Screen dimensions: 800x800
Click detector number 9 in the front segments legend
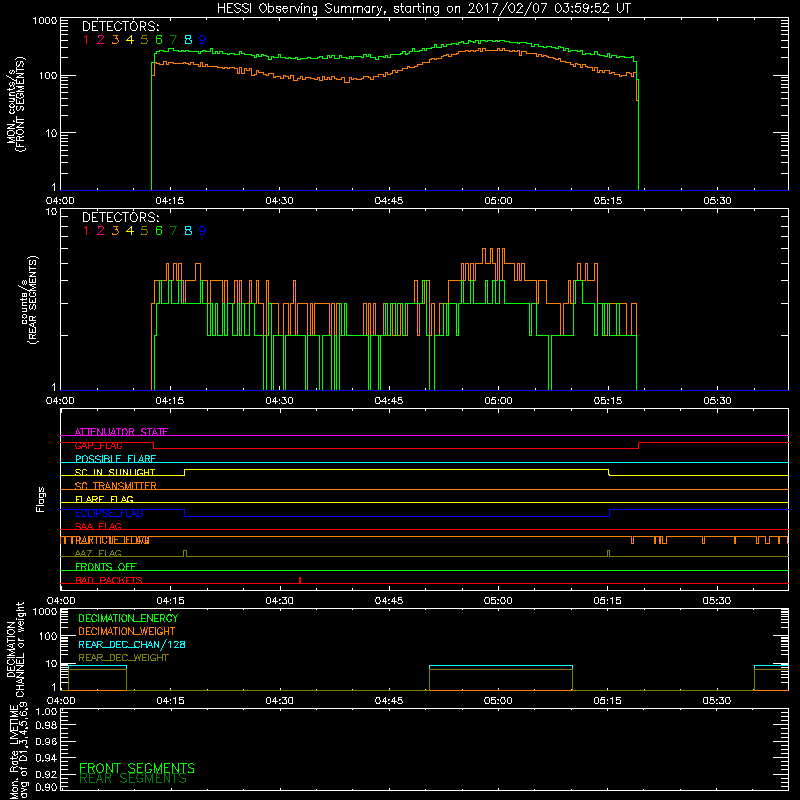203,39
